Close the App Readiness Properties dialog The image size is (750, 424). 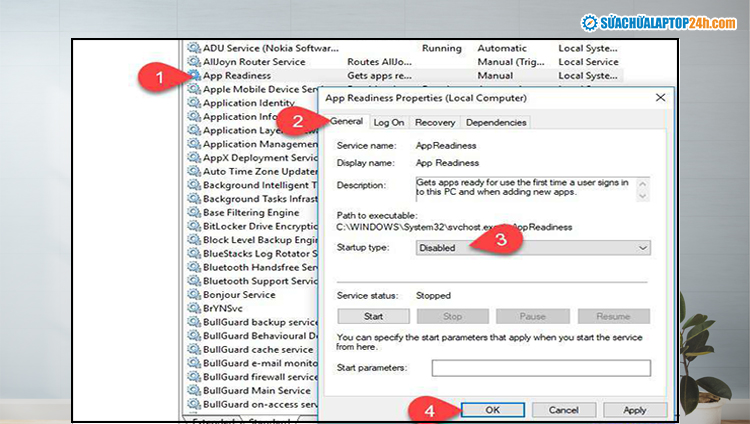[660, 98]
